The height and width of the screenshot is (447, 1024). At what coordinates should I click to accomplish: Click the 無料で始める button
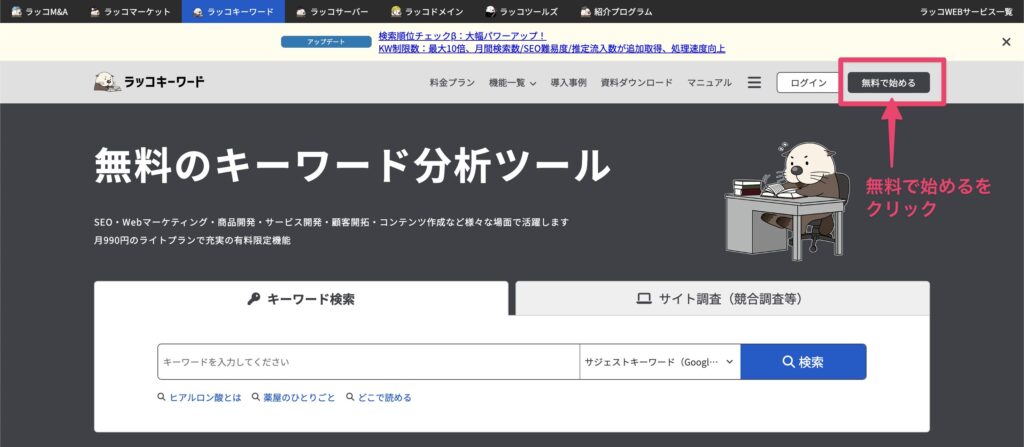tap(888, 83)
